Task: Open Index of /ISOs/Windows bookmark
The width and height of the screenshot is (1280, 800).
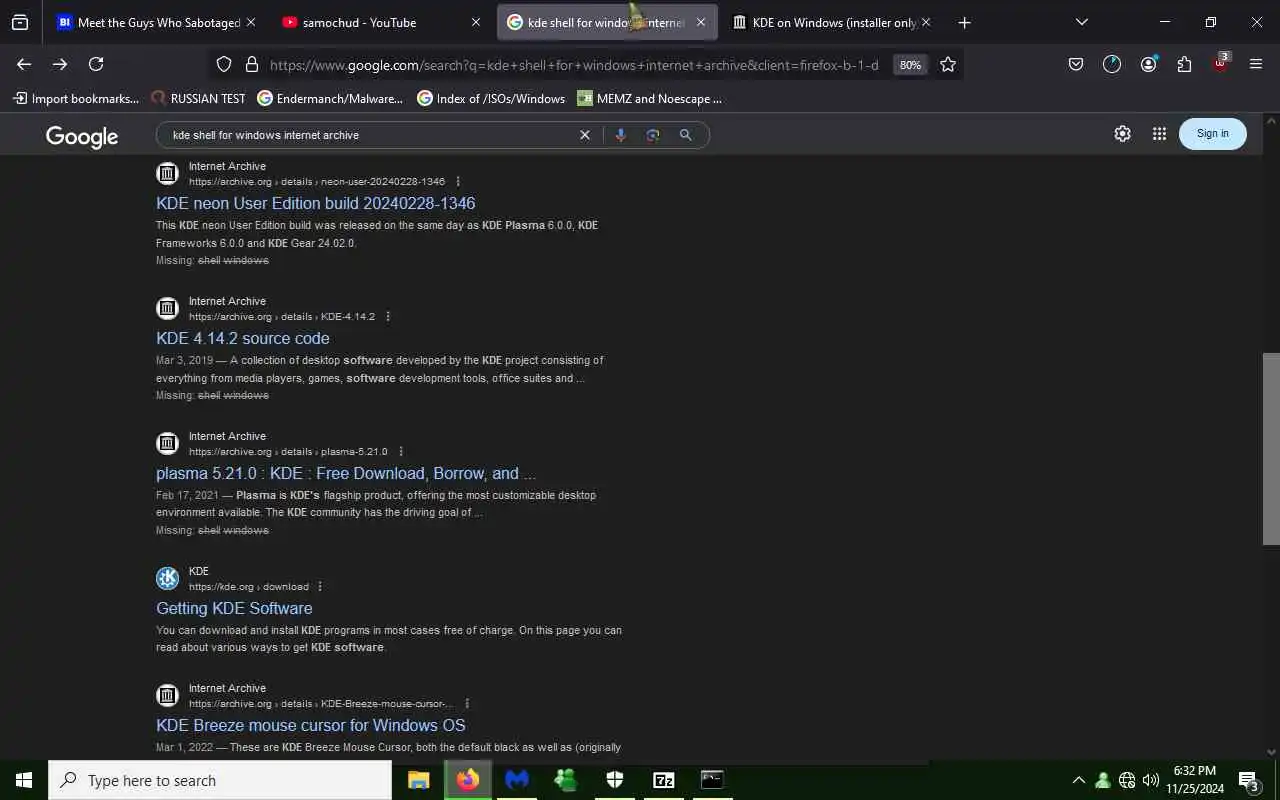Action: pyautogui.click(x=491, y=98)
